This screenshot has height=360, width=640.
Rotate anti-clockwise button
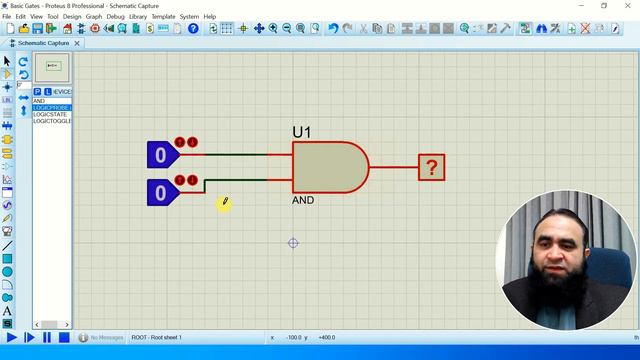(24, 75)
